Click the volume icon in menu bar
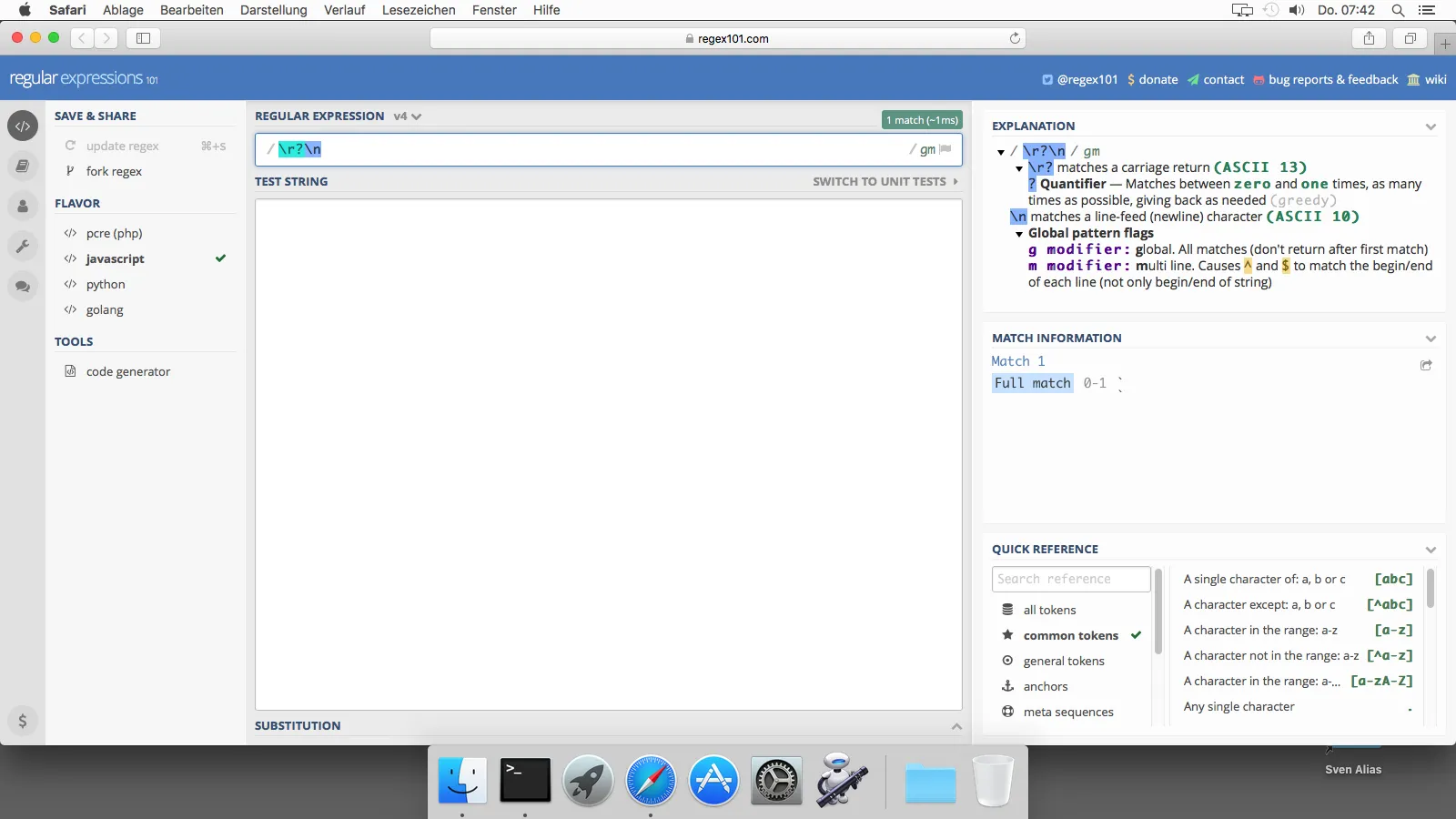This screenshot has width=1456, height=819. pos(1297,10)
